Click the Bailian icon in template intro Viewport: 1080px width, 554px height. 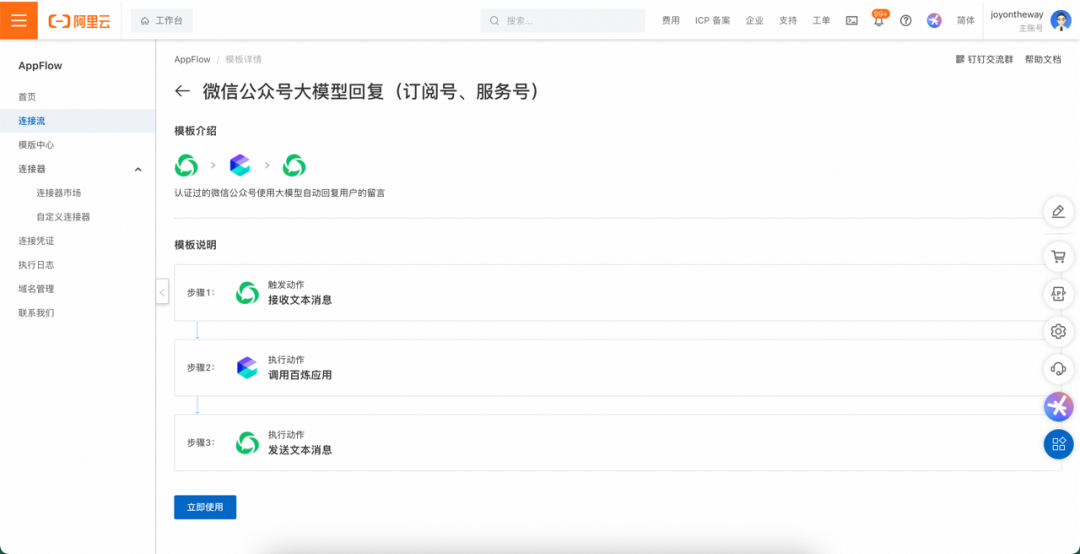(240, 165)
